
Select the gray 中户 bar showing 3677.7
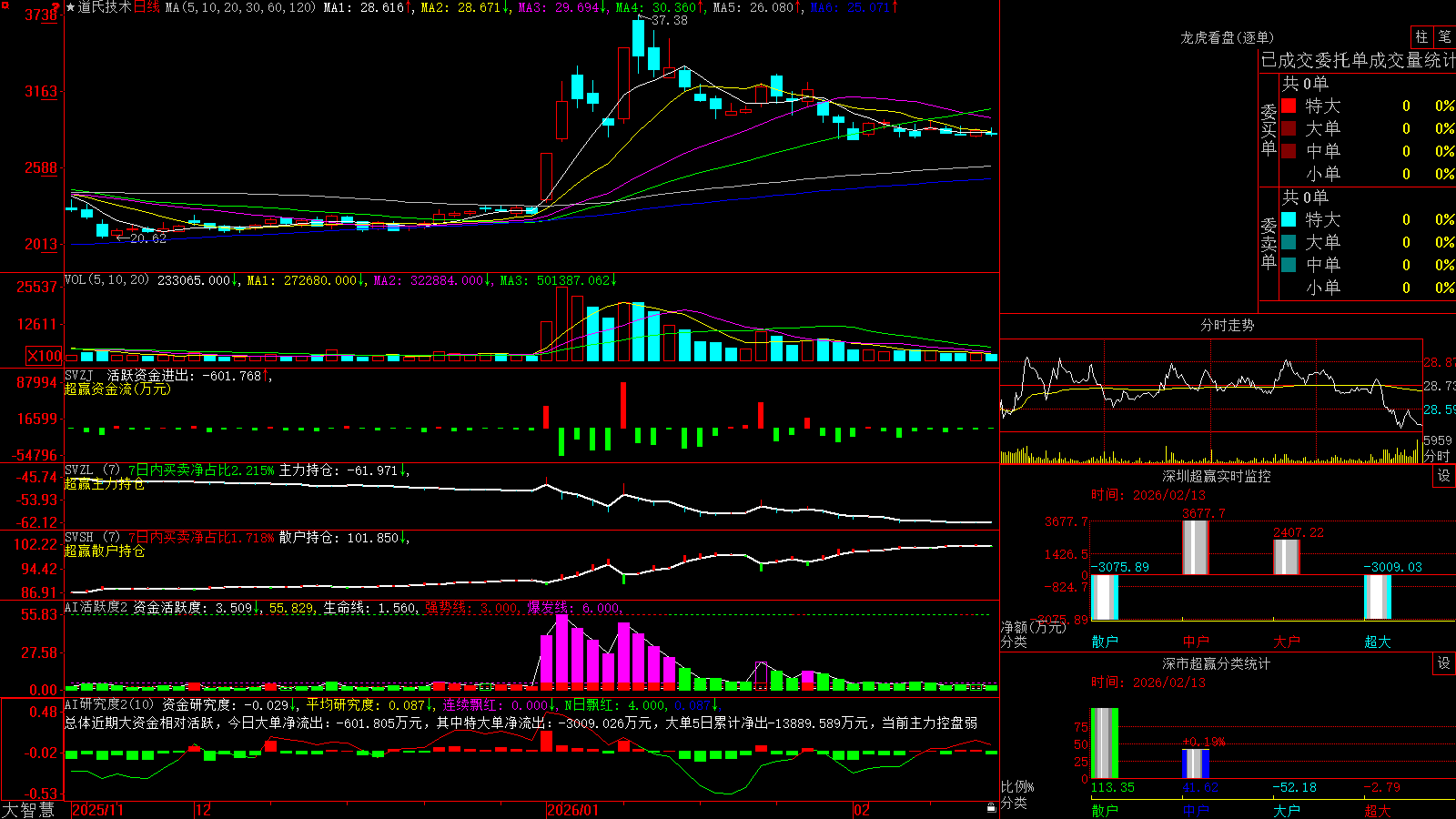click(x=1195, y=548)
